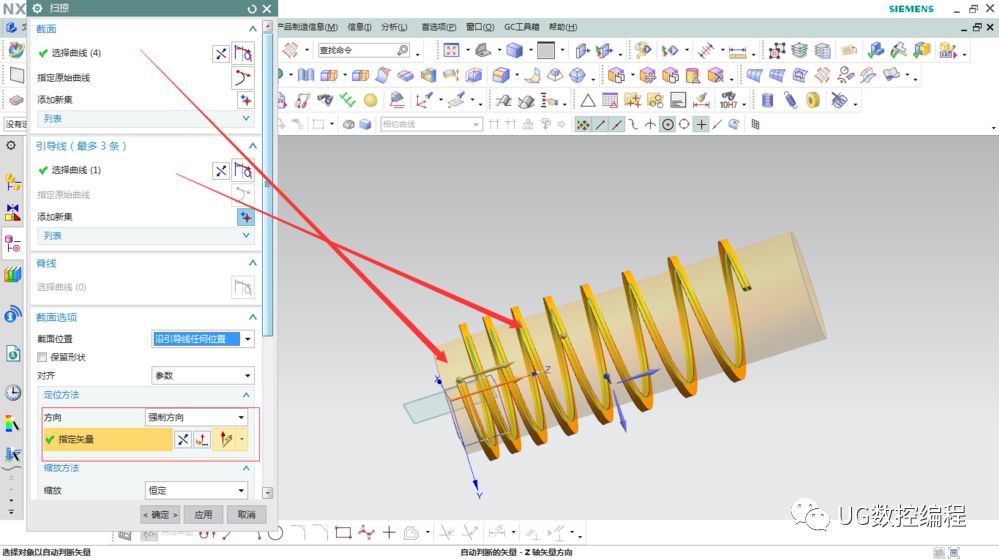Click the 10H7 tolerance icon in toolbar
Image resolution: width=999 pixels, height=560 pixels.
click(x=729, y=100)
